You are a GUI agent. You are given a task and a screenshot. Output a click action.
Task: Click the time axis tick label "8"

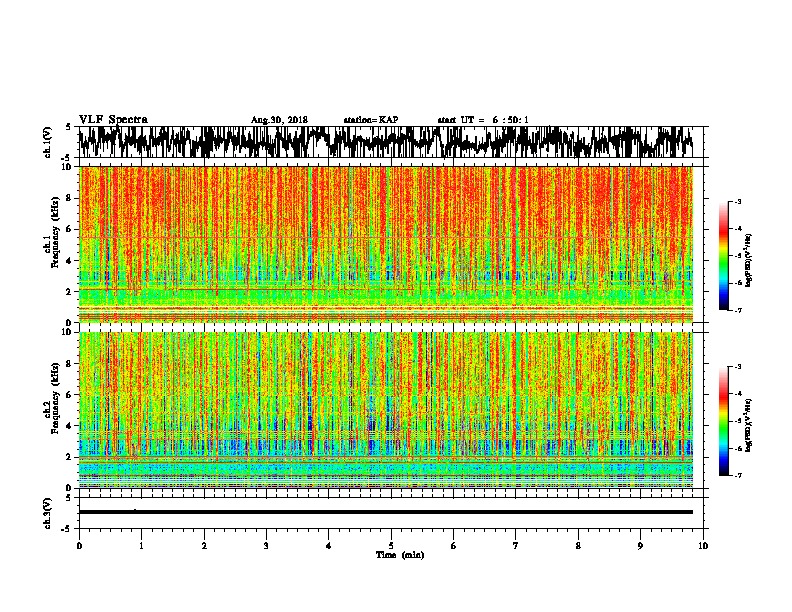(x=578, y=546)
